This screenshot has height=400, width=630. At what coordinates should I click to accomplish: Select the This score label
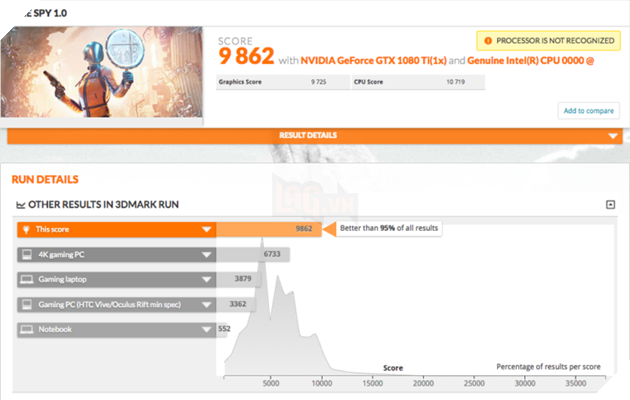52,229
